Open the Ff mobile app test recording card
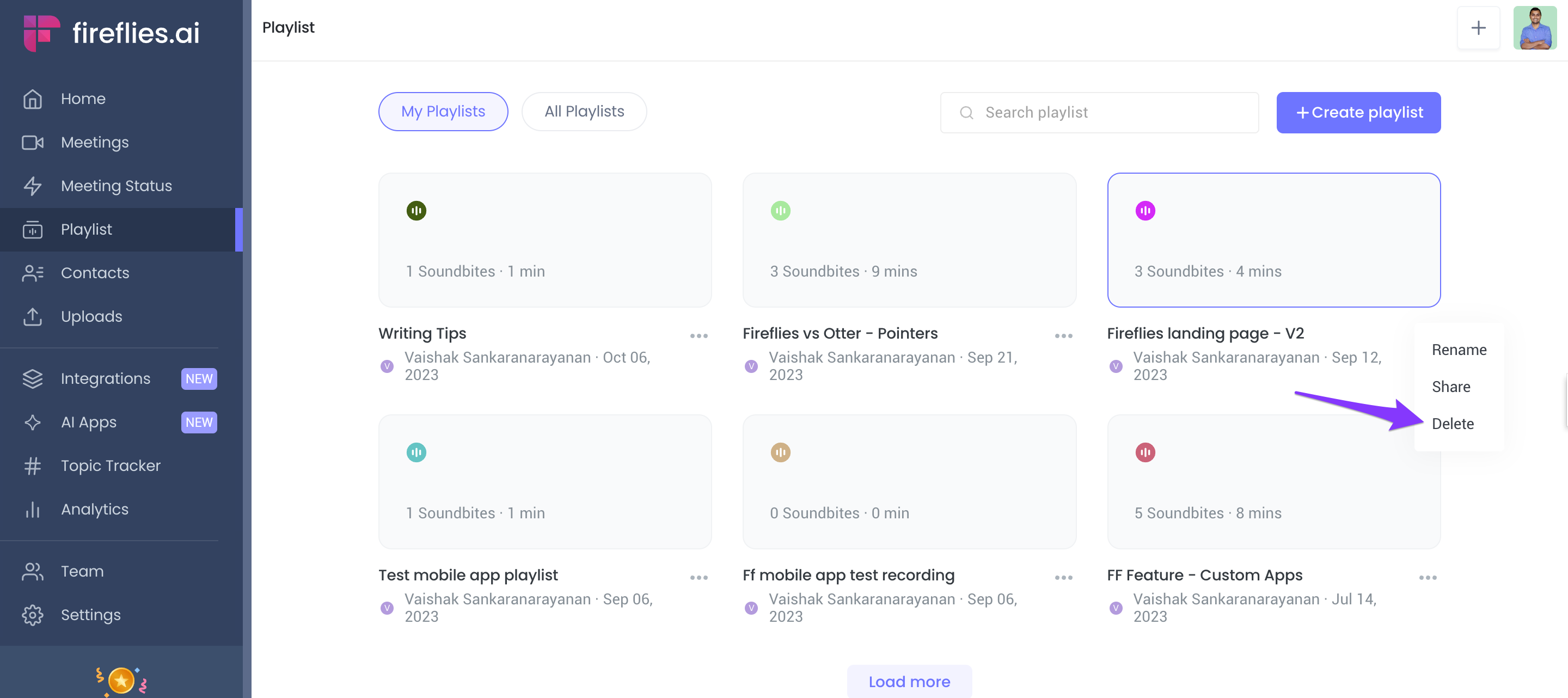 coord(909,482)
